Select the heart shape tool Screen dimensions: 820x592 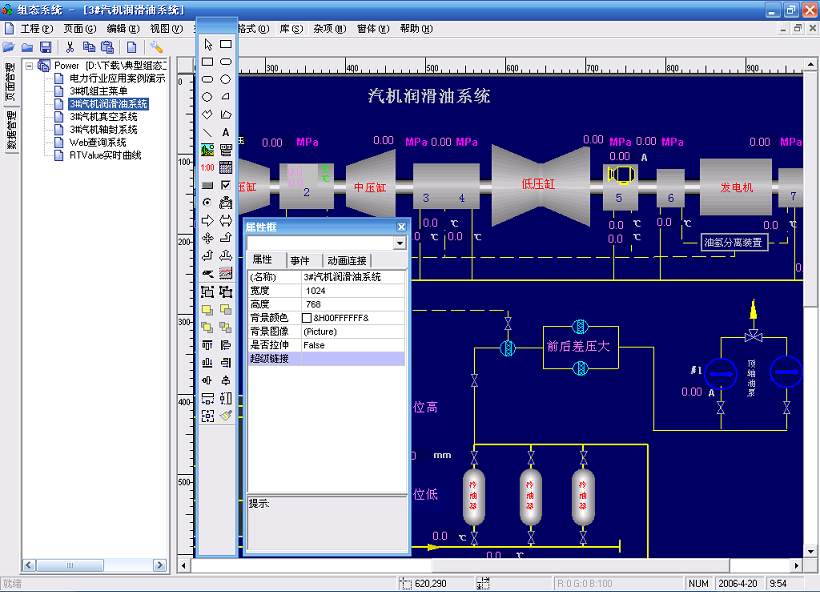[208, 115]
